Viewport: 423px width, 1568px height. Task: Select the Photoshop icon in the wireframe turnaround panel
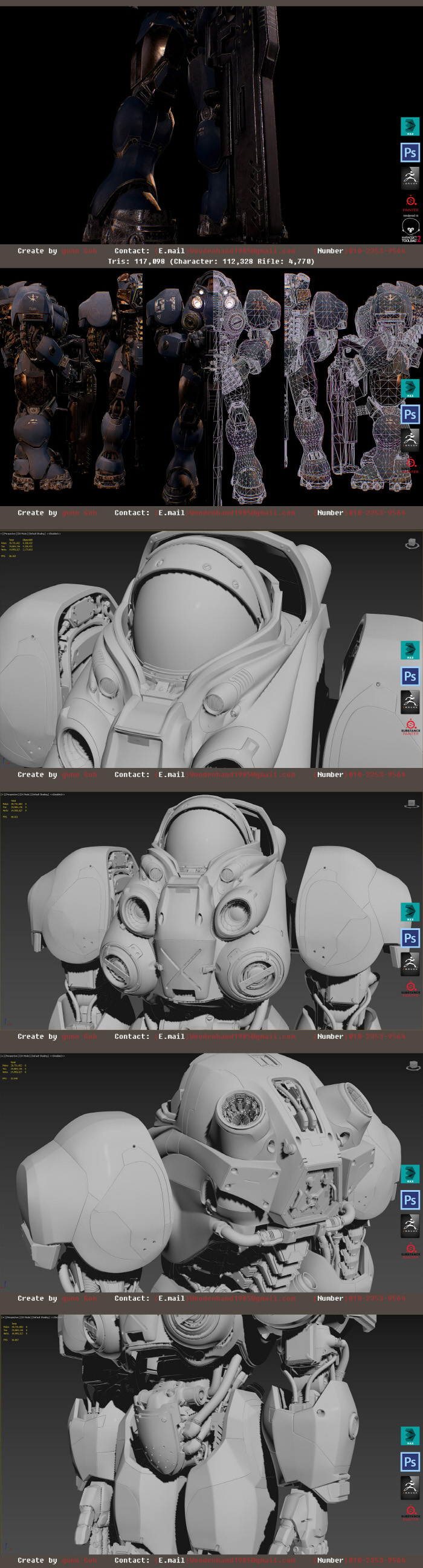[x=410, y=414]
